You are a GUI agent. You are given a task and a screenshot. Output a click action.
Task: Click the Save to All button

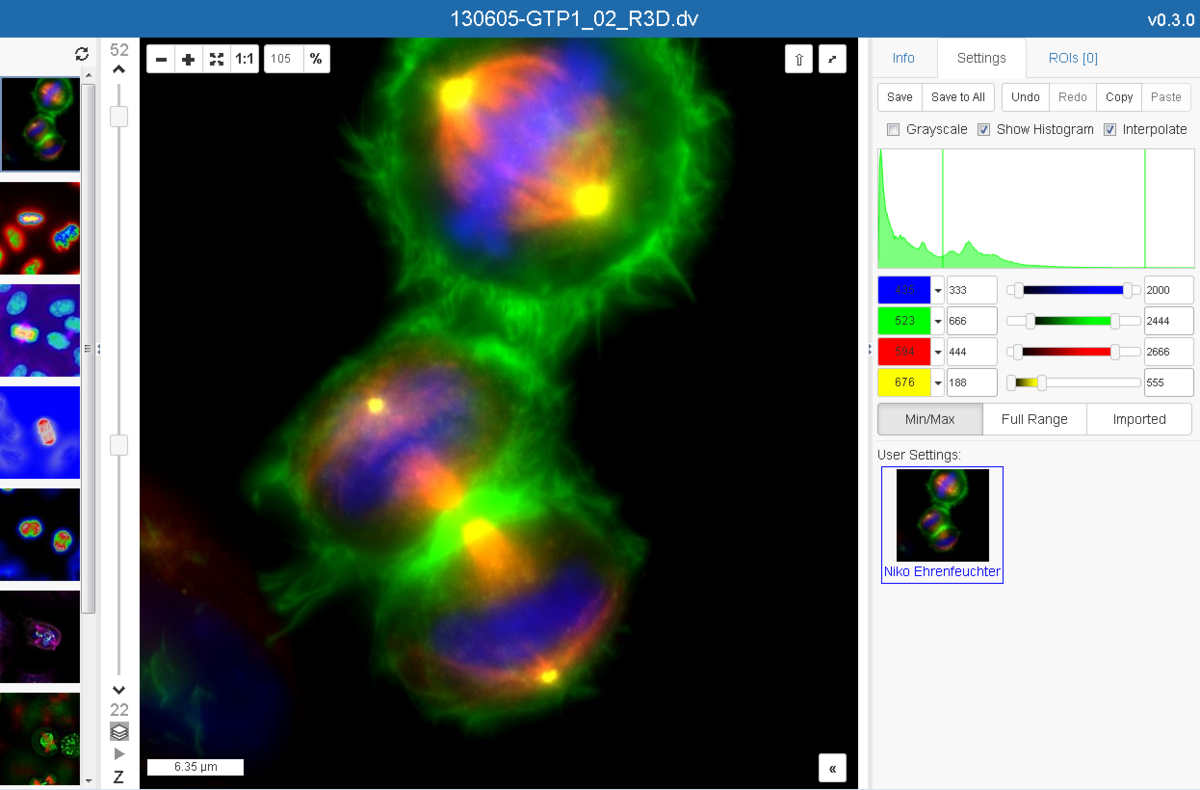(x=957, y=97)
